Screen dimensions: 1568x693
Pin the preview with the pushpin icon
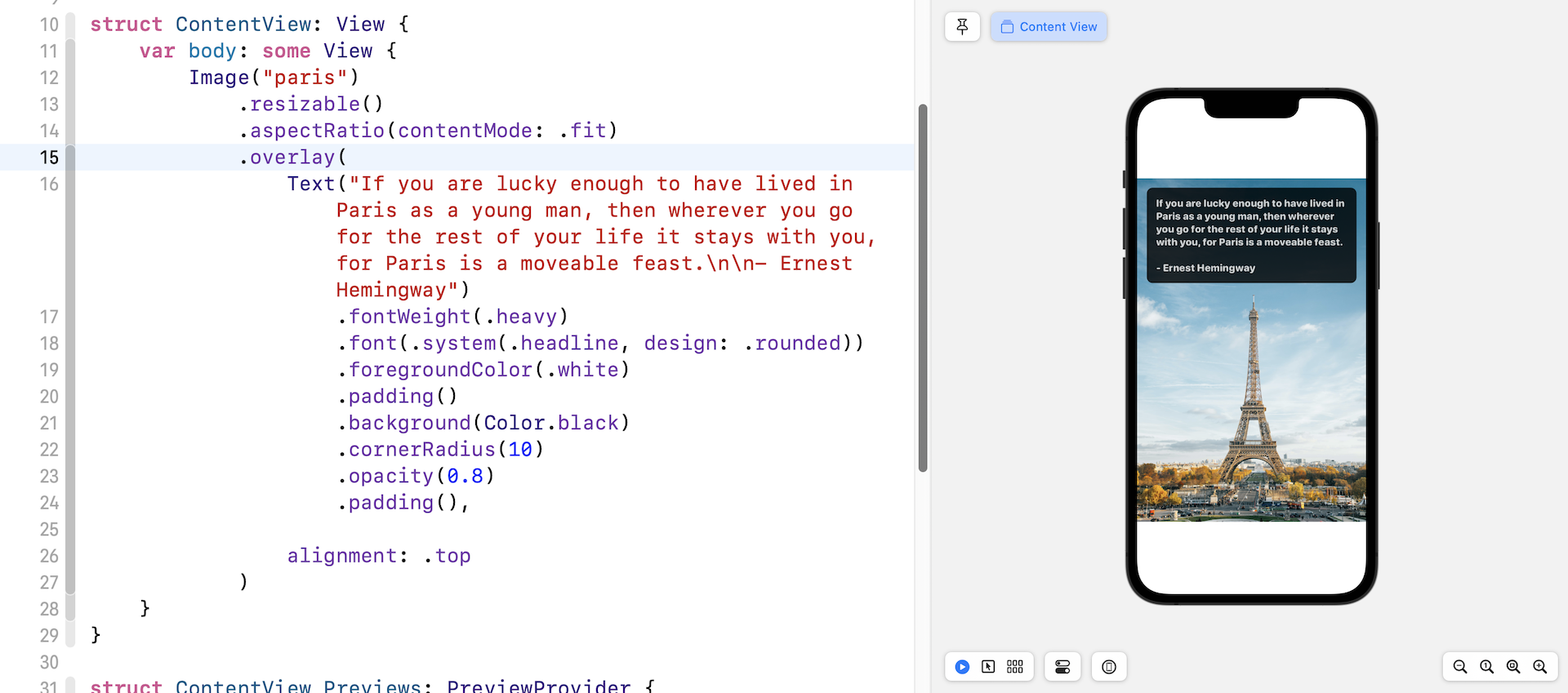pyautogui.click(x=962, y=27)
